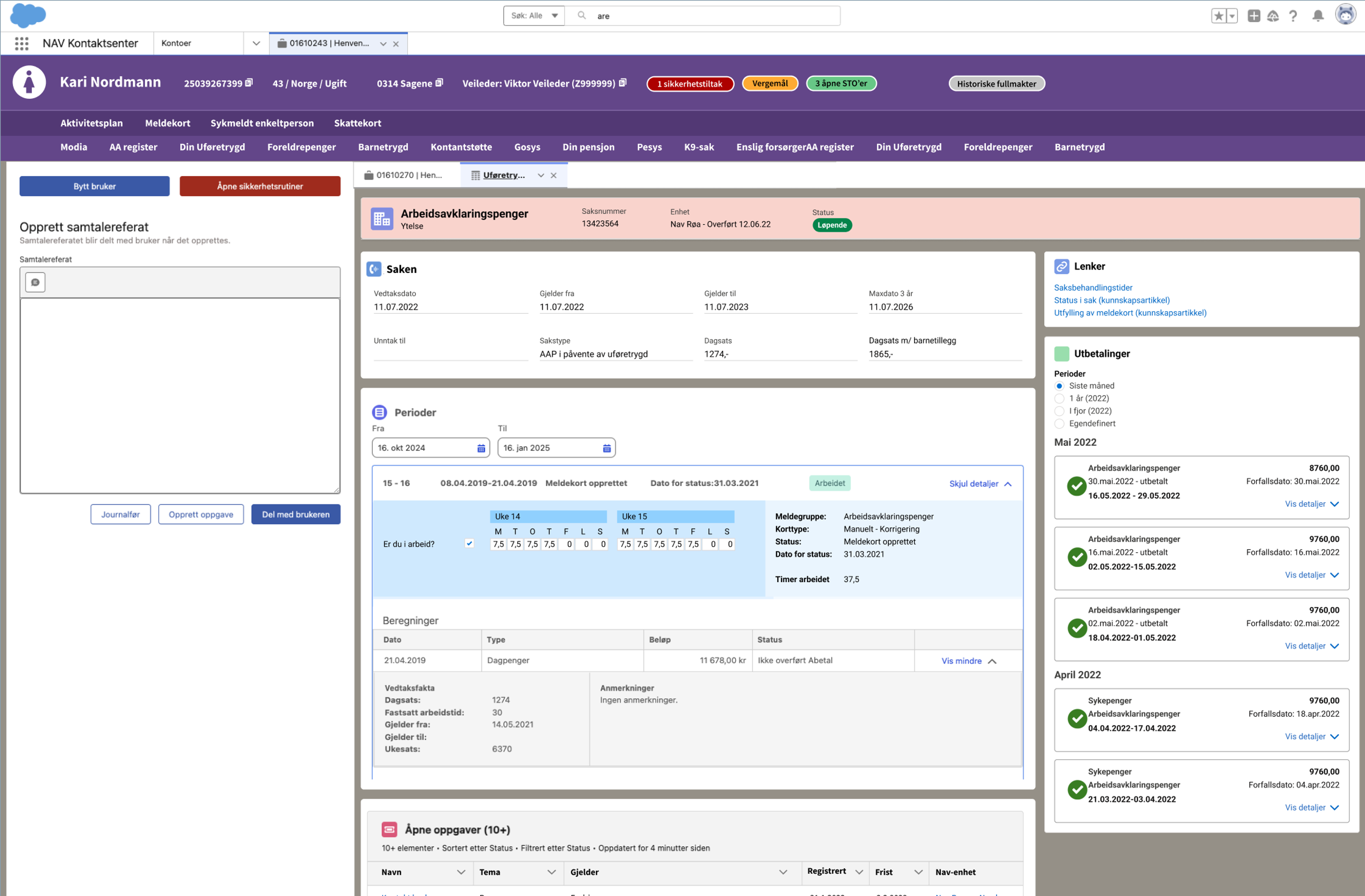Open the app launcher grid icon
Image resolution: width=1365 pixels, height=896 pixels.
(x=22, y=44)
